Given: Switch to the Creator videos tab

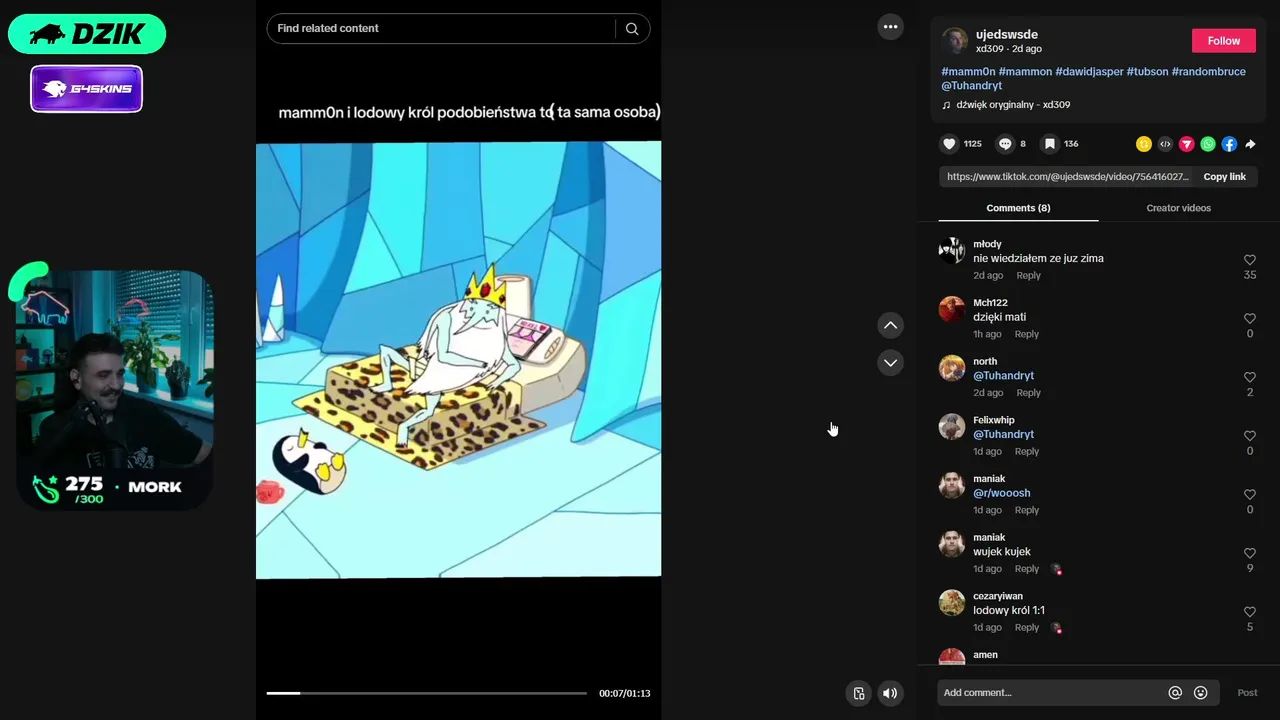Looking at the screenshot, I should (x=1178, y=208).
